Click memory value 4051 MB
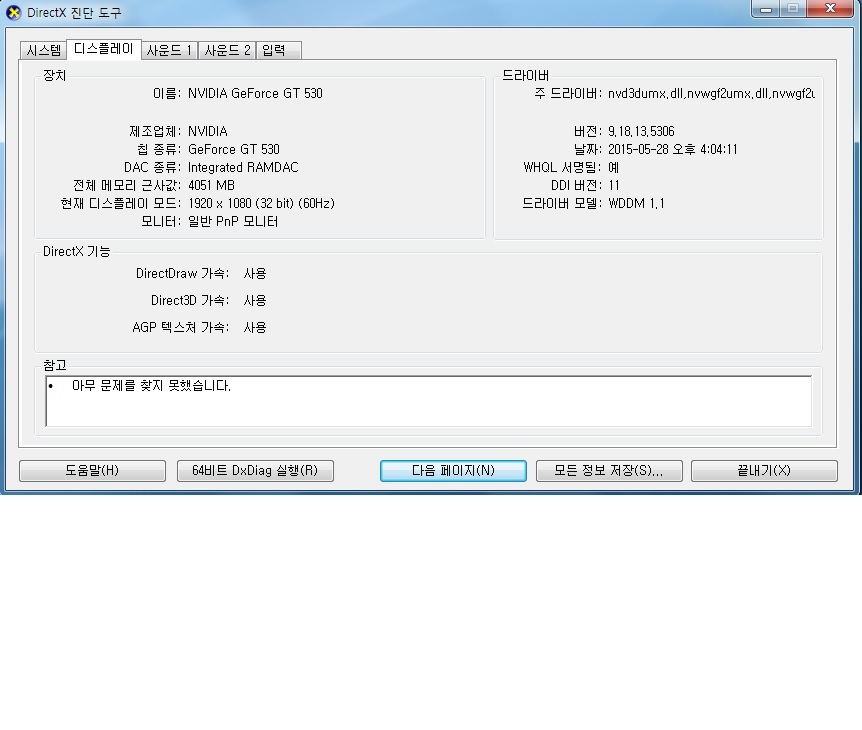 coord(211,185)
